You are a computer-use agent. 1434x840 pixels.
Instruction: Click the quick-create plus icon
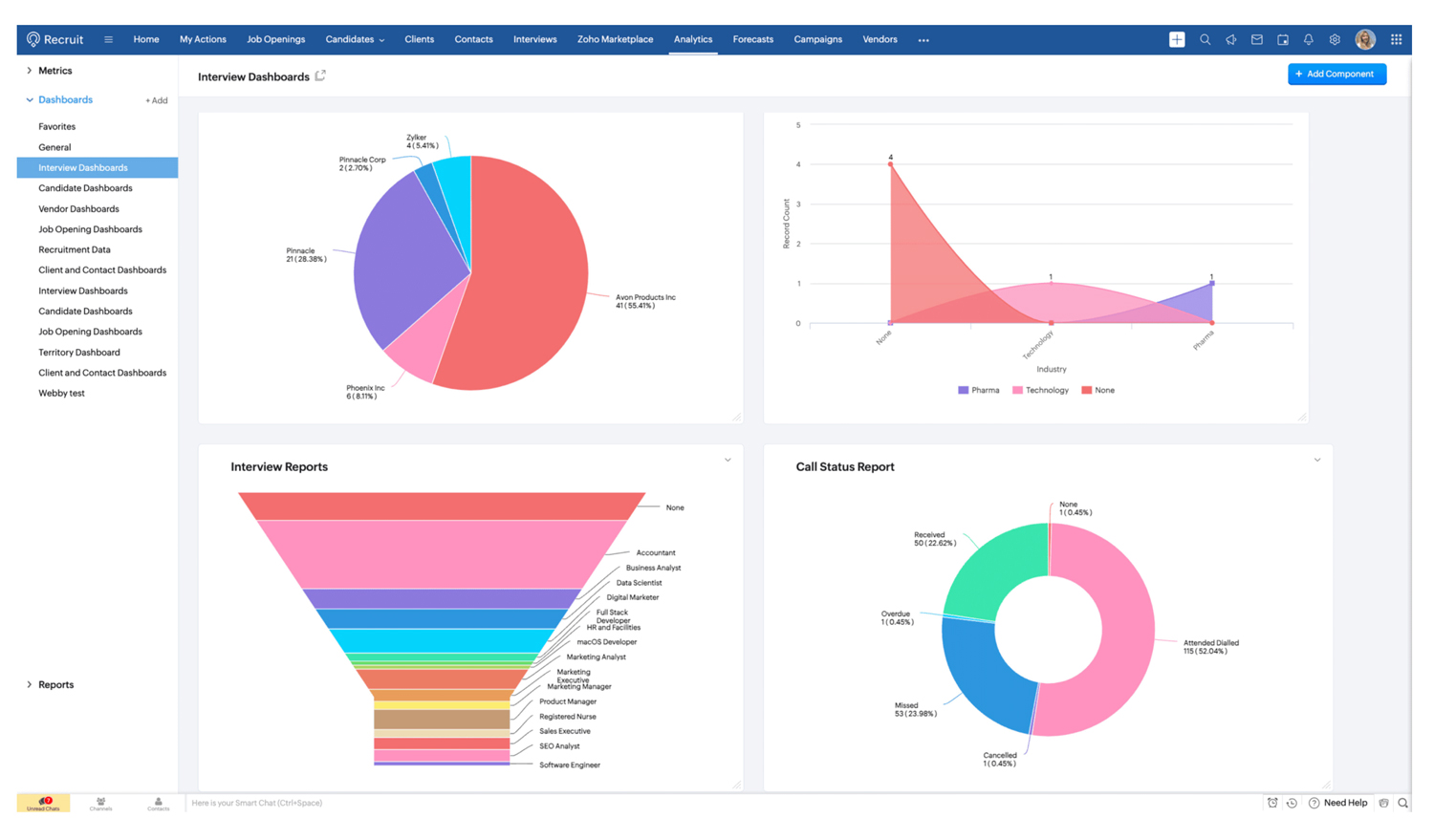(1176, 39)
